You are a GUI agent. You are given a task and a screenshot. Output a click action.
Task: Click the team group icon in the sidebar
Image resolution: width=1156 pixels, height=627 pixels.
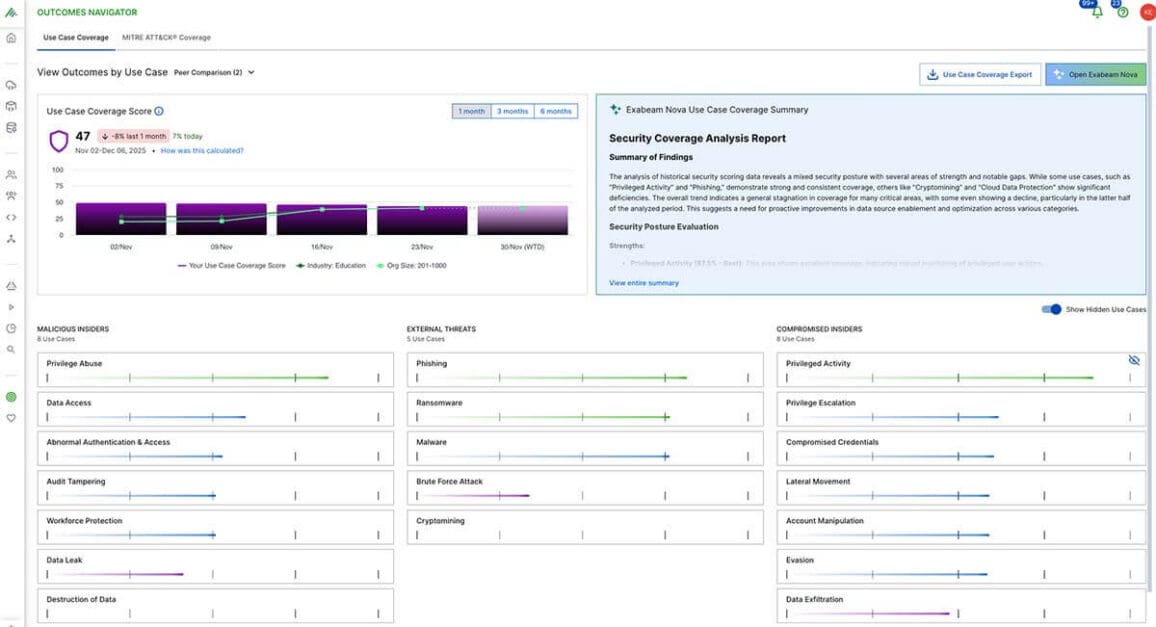click(11, 196)
